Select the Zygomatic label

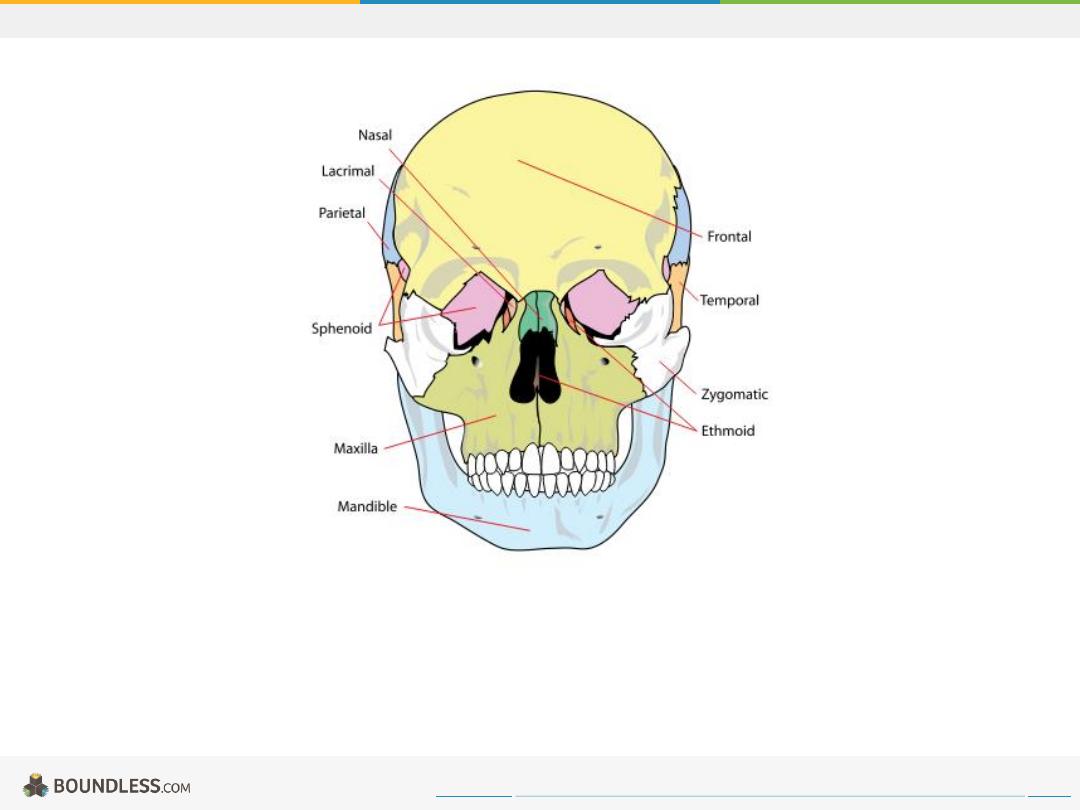click(x=734, y=395)
